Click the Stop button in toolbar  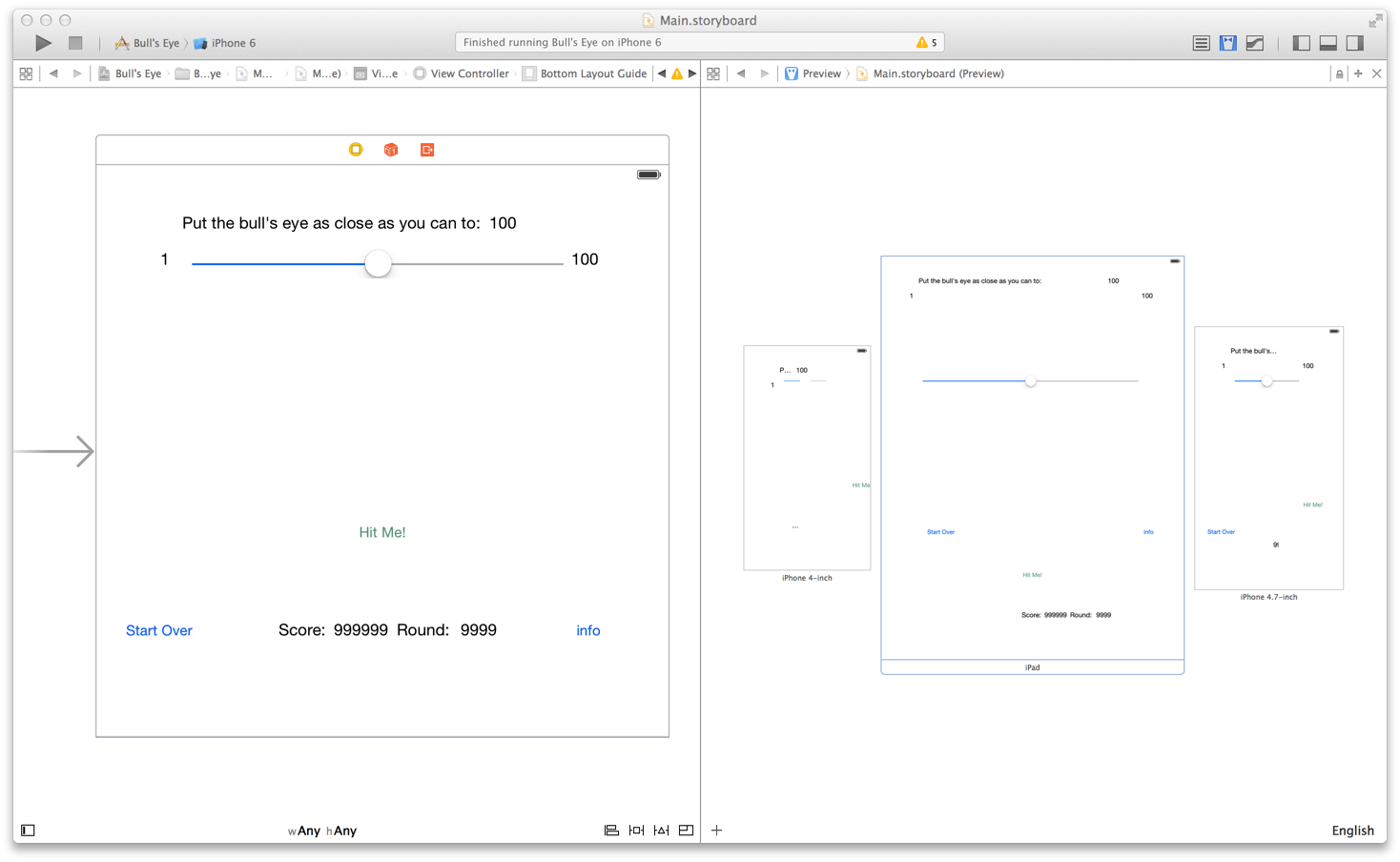click(x=75, y=43)
